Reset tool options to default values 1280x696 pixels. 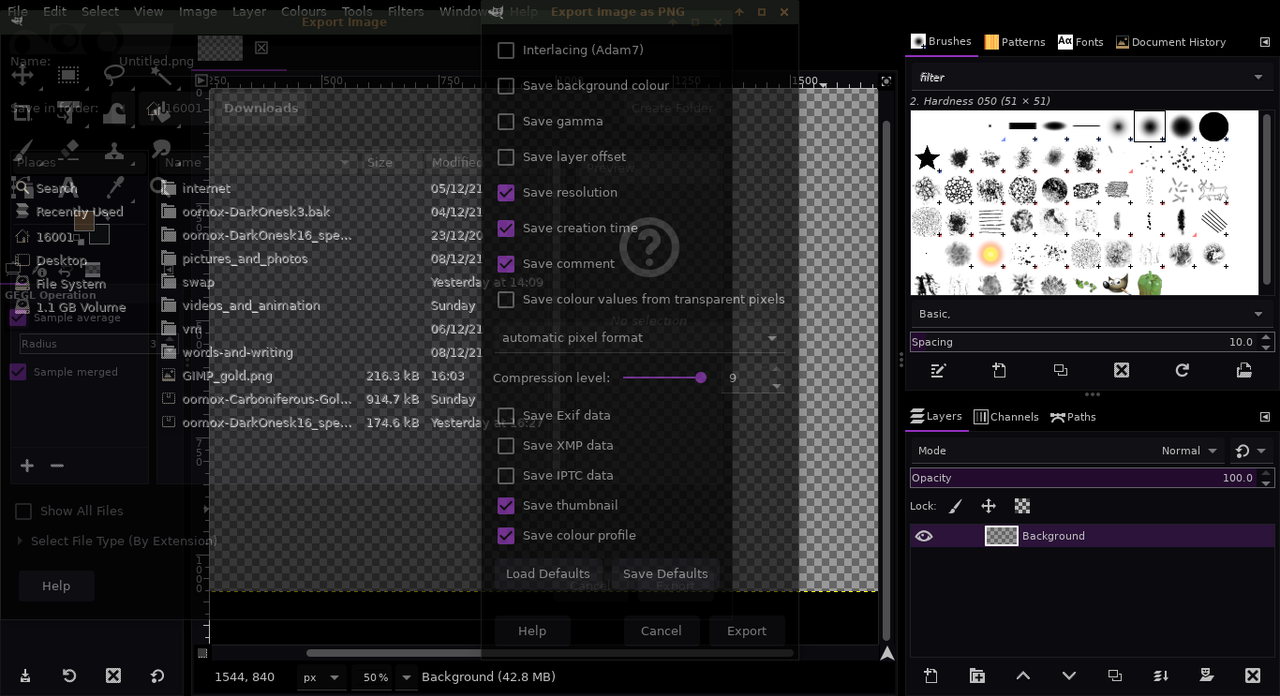click(x=157, y=676)
